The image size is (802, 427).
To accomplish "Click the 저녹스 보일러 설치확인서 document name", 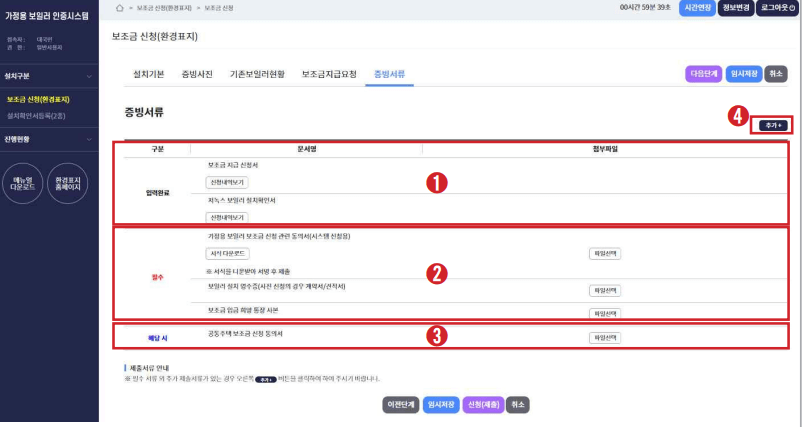I will [x=241, y=201].
